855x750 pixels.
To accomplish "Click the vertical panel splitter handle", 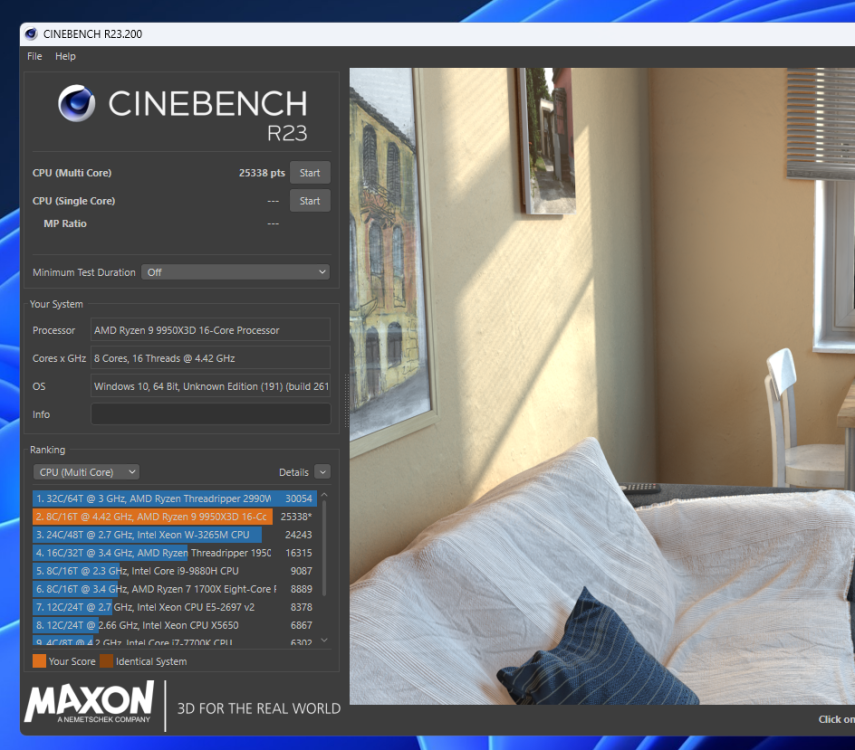I will click(x=346, y=401).
